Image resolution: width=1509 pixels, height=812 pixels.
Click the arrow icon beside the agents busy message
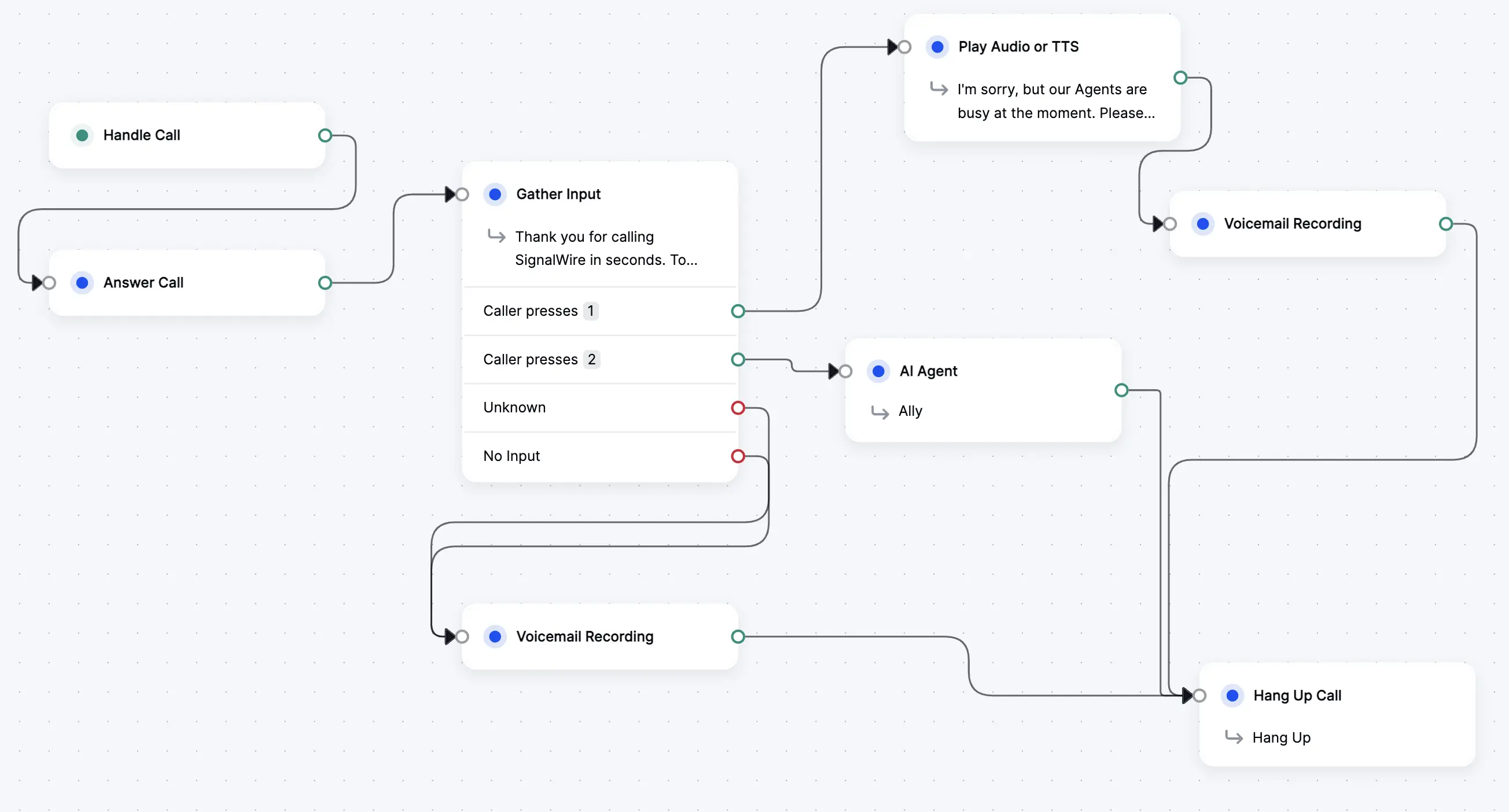pos(940,89)
